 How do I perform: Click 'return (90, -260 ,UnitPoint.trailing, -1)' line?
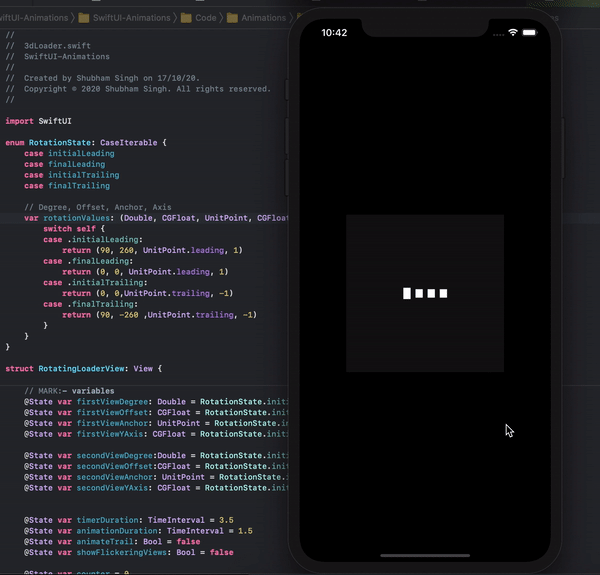pos(160,314)
